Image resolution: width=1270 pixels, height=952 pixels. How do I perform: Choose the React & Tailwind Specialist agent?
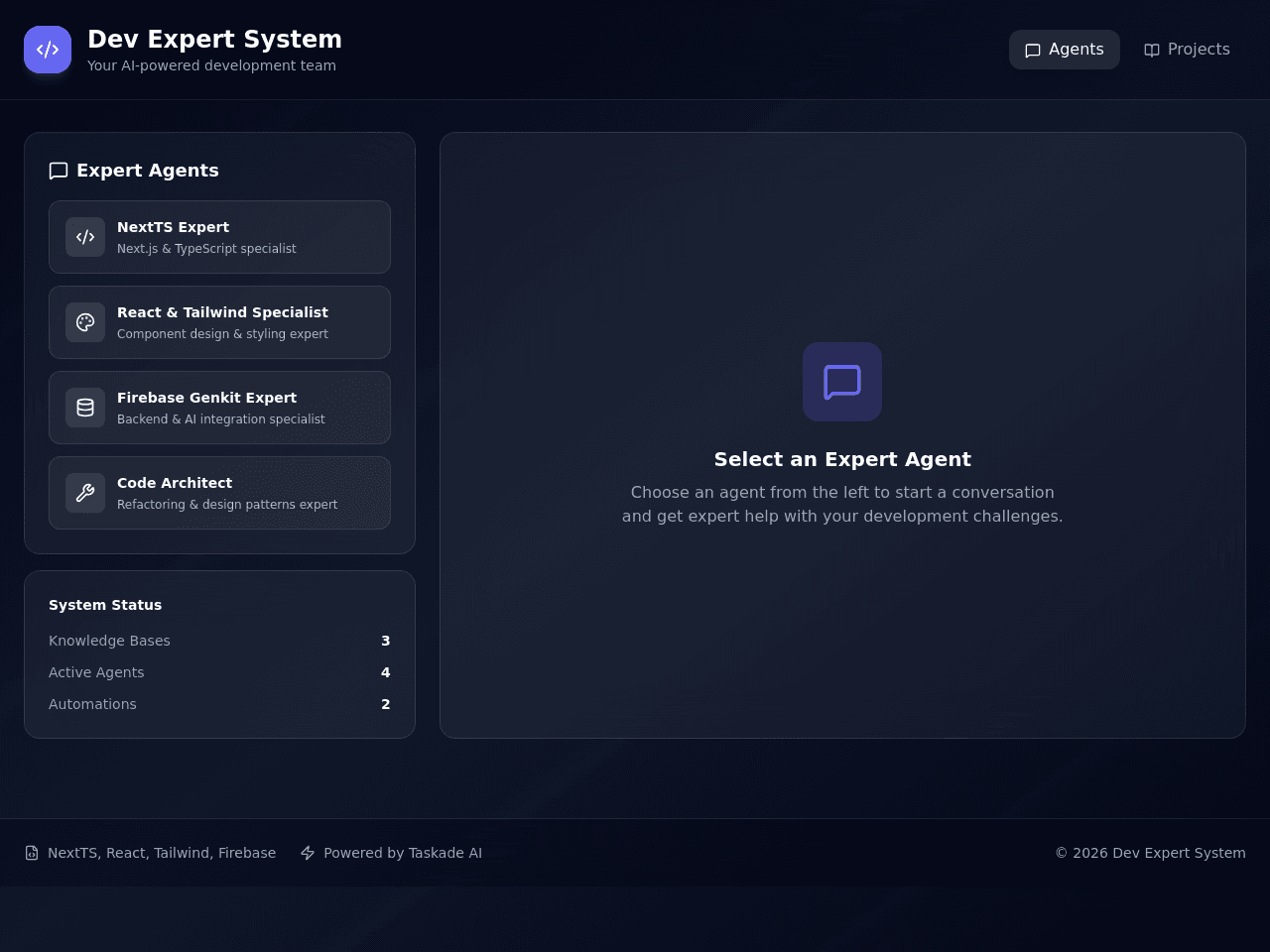tap(219, 322)
